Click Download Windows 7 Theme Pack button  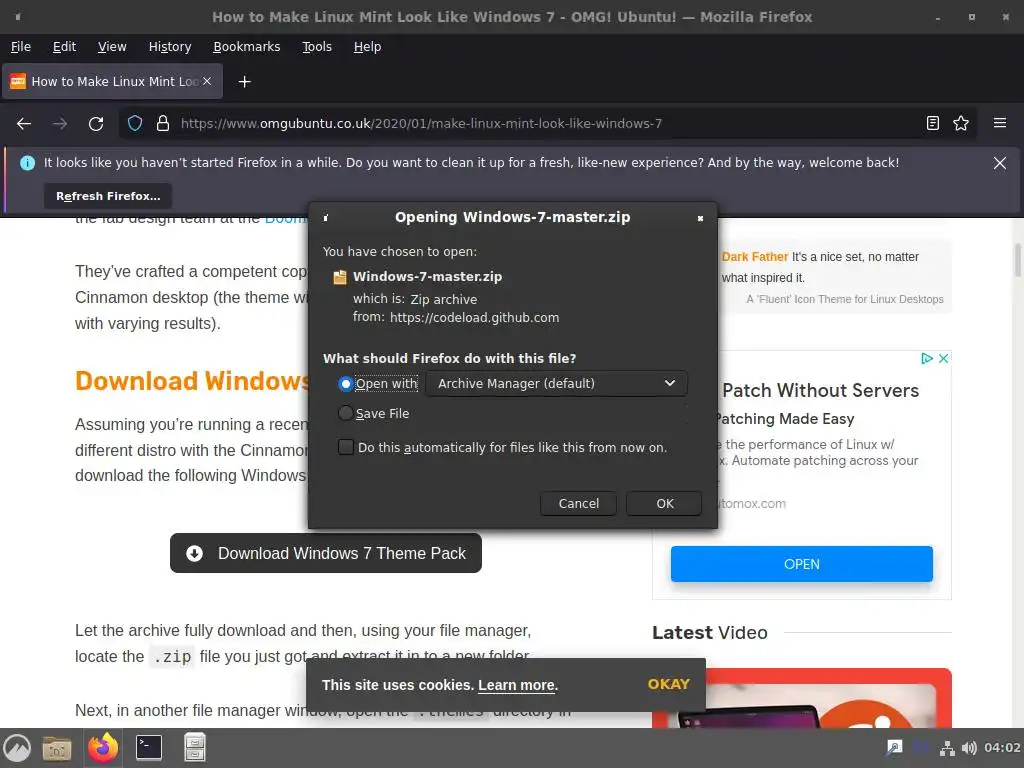tap(326, 553)
